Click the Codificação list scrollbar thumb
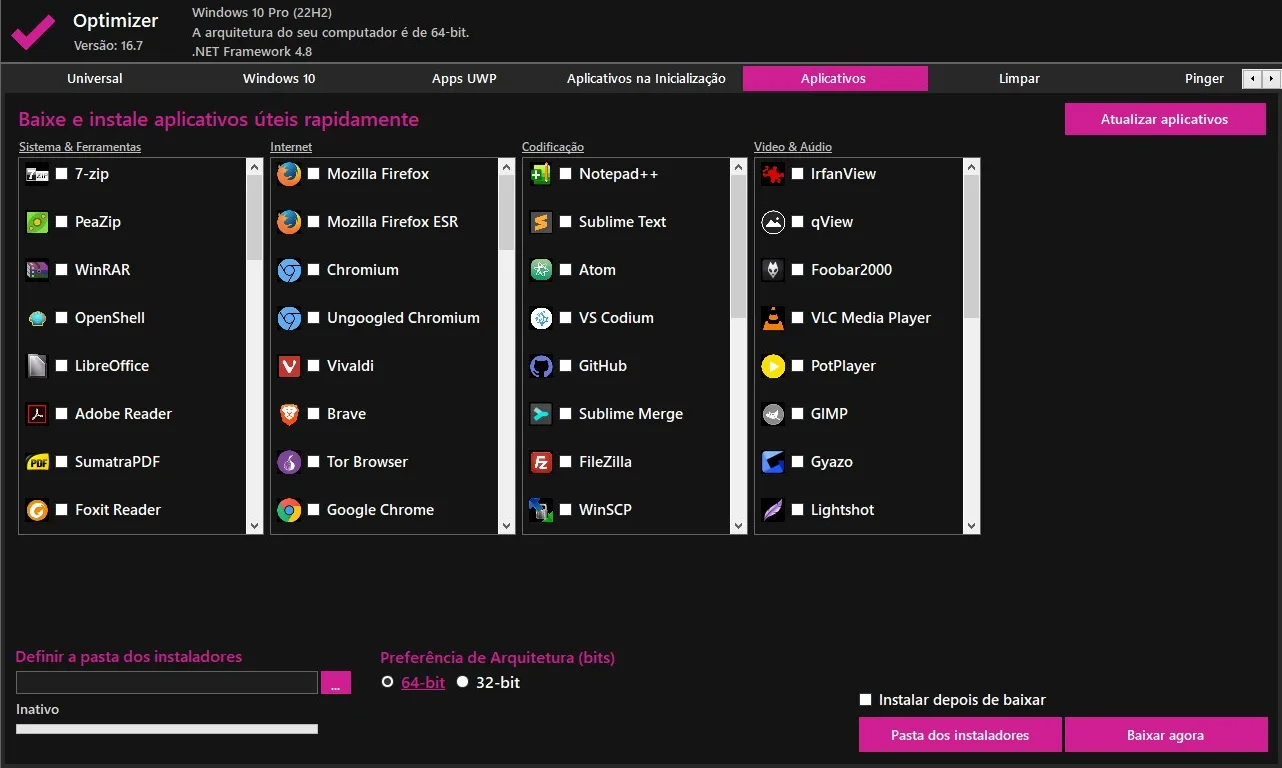 pos(739,247)
